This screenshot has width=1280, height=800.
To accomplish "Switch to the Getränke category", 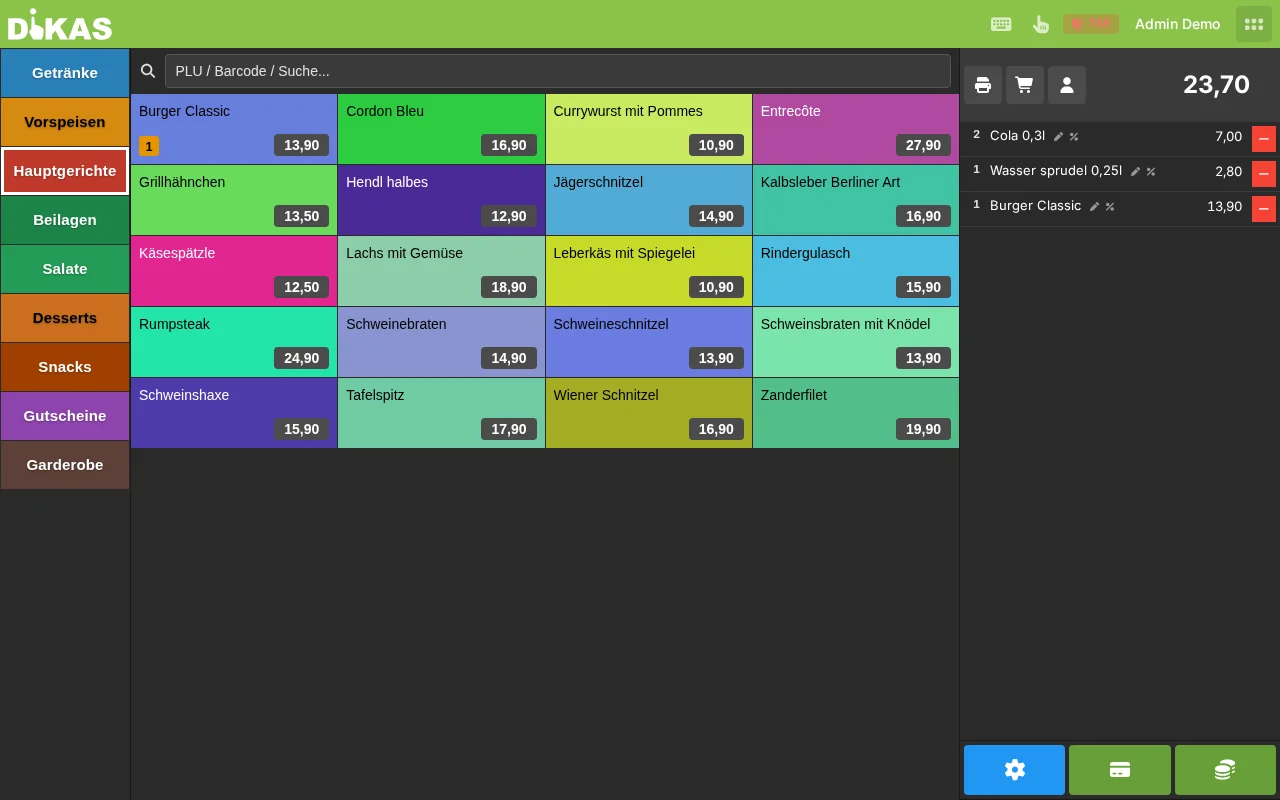I will tap(65, 73).
